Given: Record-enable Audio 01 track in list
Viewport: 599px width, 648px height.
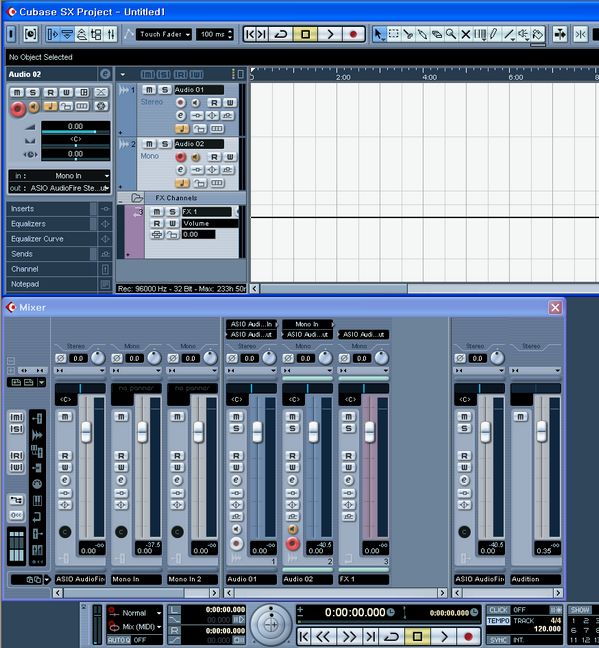Looking at the screenshot, I should coord(180,102).
